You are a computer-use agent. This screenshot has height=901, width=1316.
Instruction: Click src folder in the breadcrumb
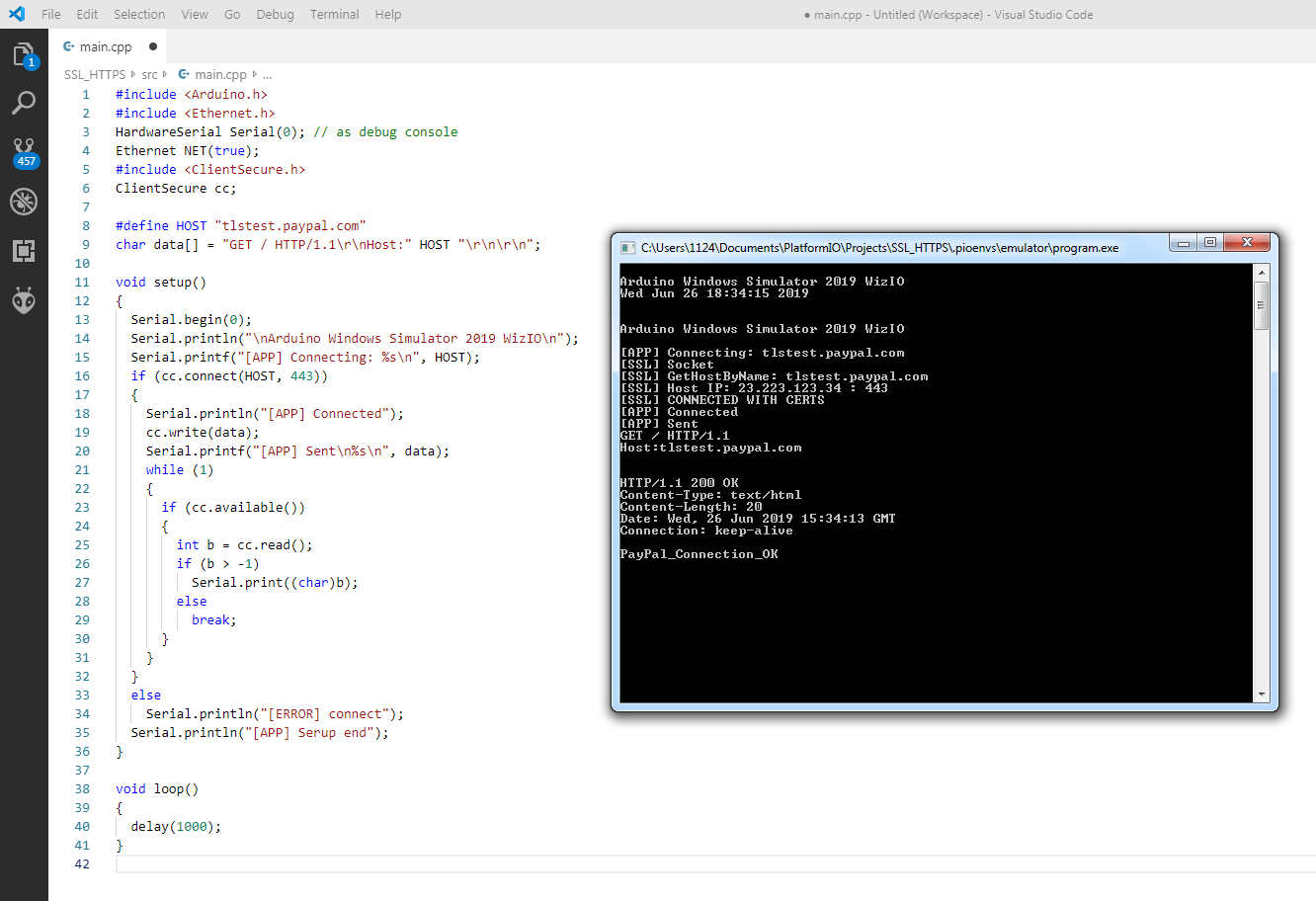pos(149,74)
